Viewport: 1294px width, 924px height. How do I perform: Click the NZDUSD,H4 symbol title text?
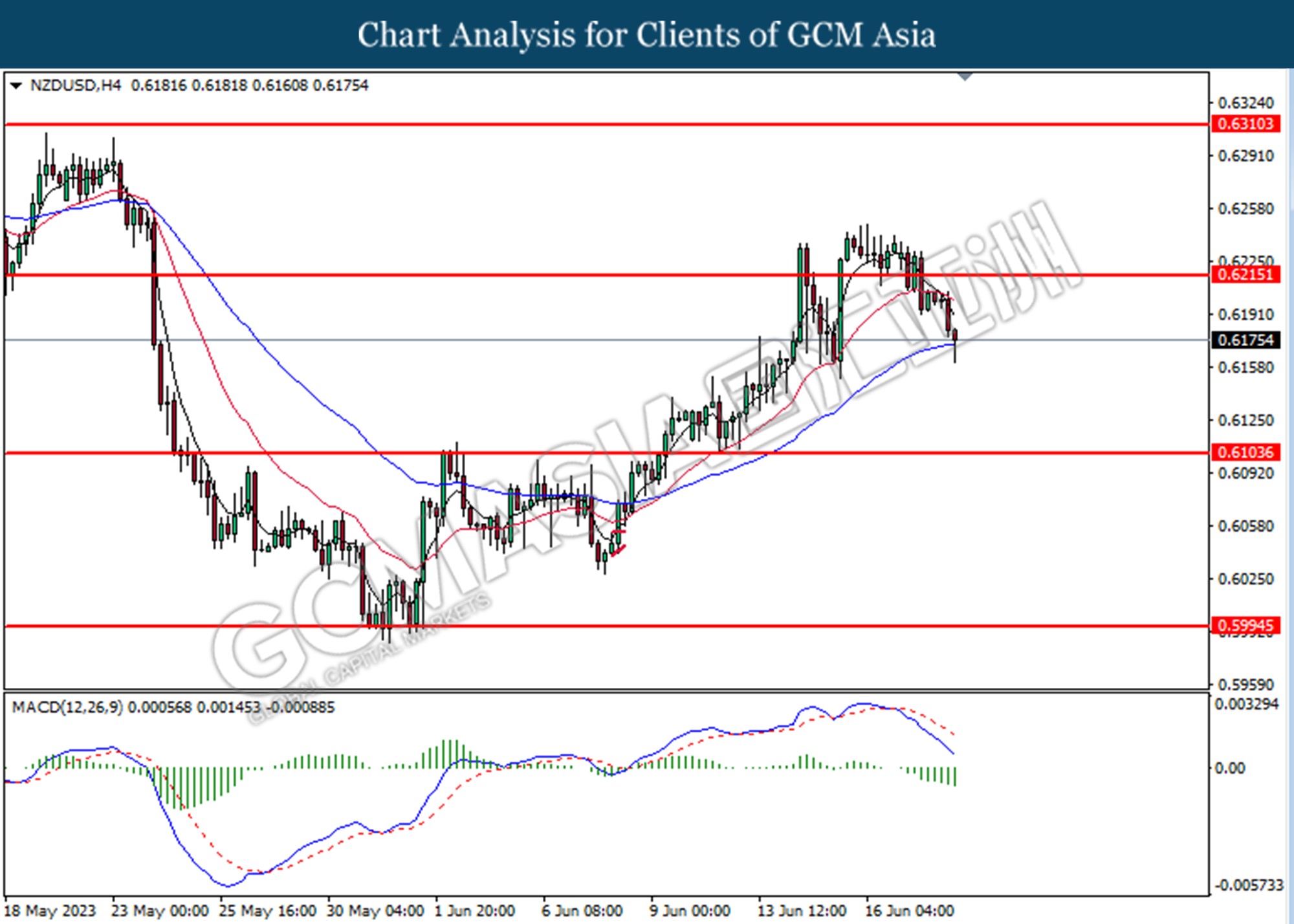point(76,85)
